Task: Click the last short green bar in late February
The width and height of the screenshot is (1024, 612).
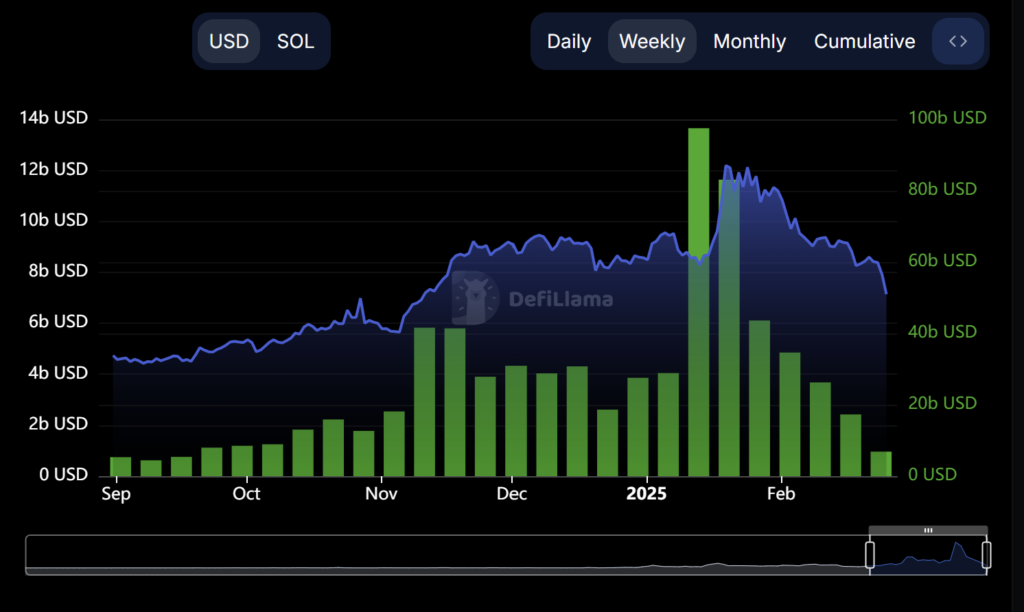Action: click(x=881, y=464)
